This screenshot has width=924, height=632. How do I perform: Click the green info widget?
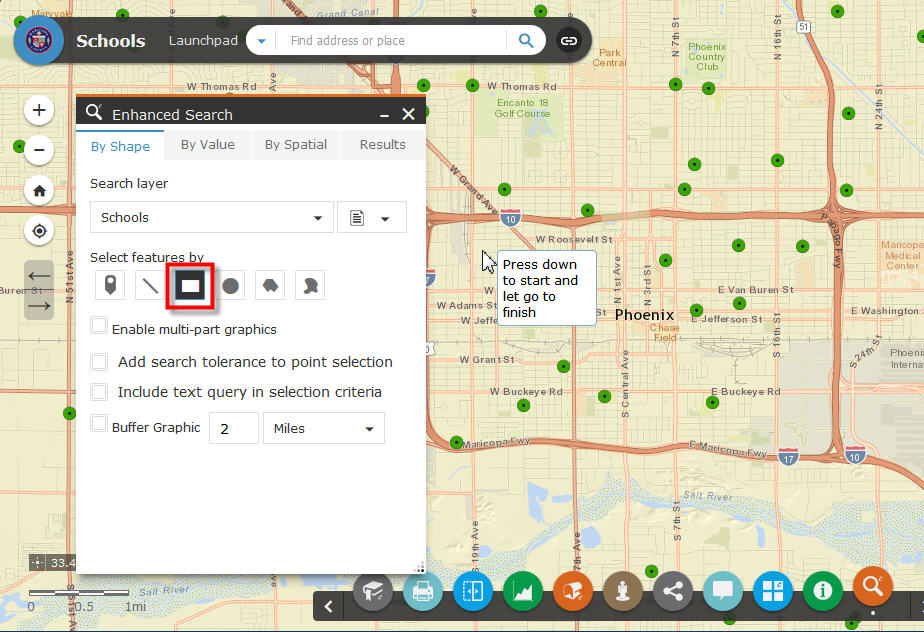coord(823,591)
